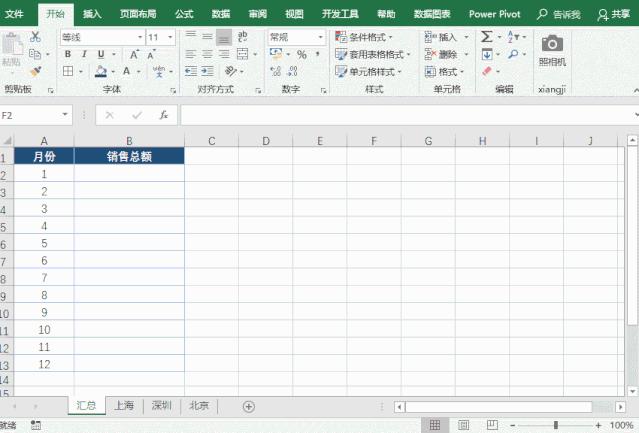The image size is (639, 433).
Task: Open 单元格样式 dropdown
Action: click(368, 72)
